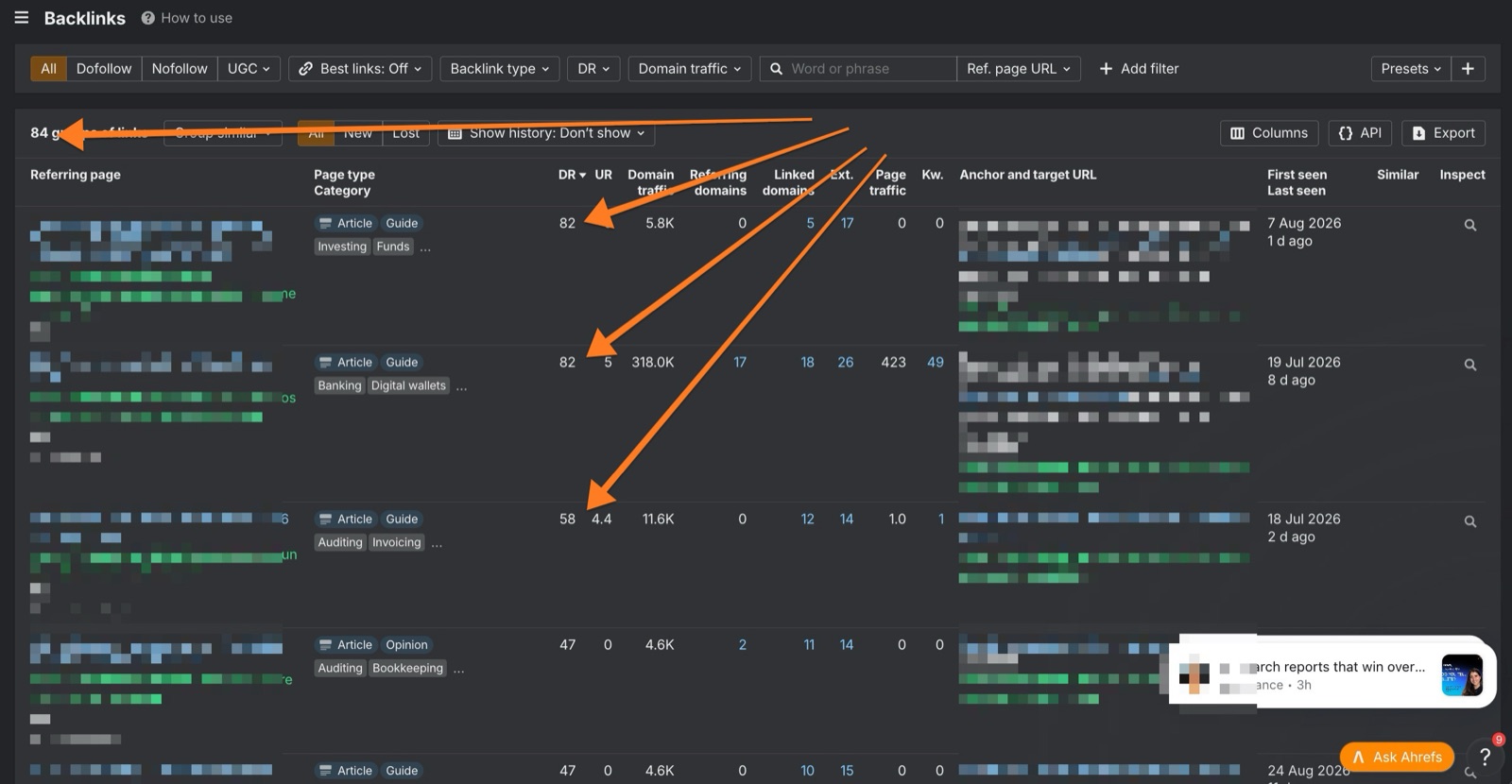Open keywords value 49
Screen dimensions: 1512x784
pos(936,362)
